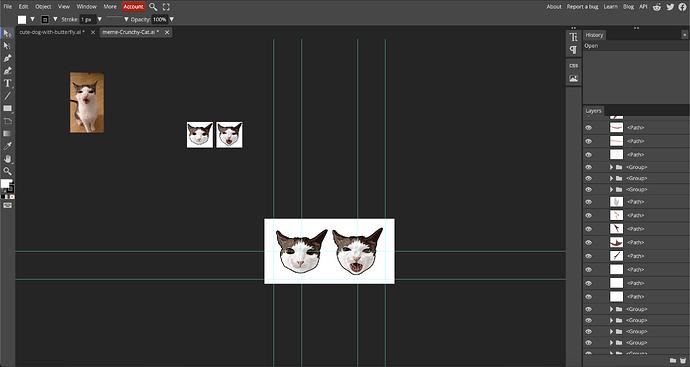Expand the first Group in Layers

click(611, 167)
